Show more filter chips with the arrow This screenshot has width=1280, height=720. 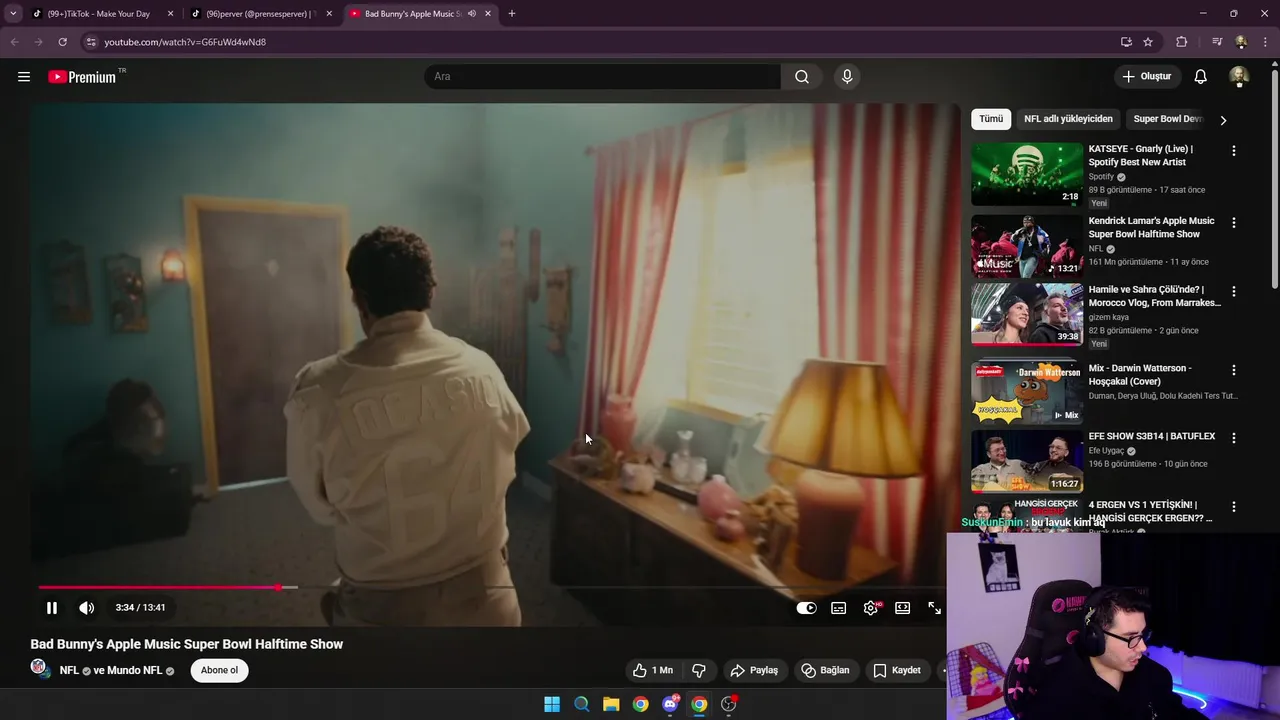pos(1223,120)
